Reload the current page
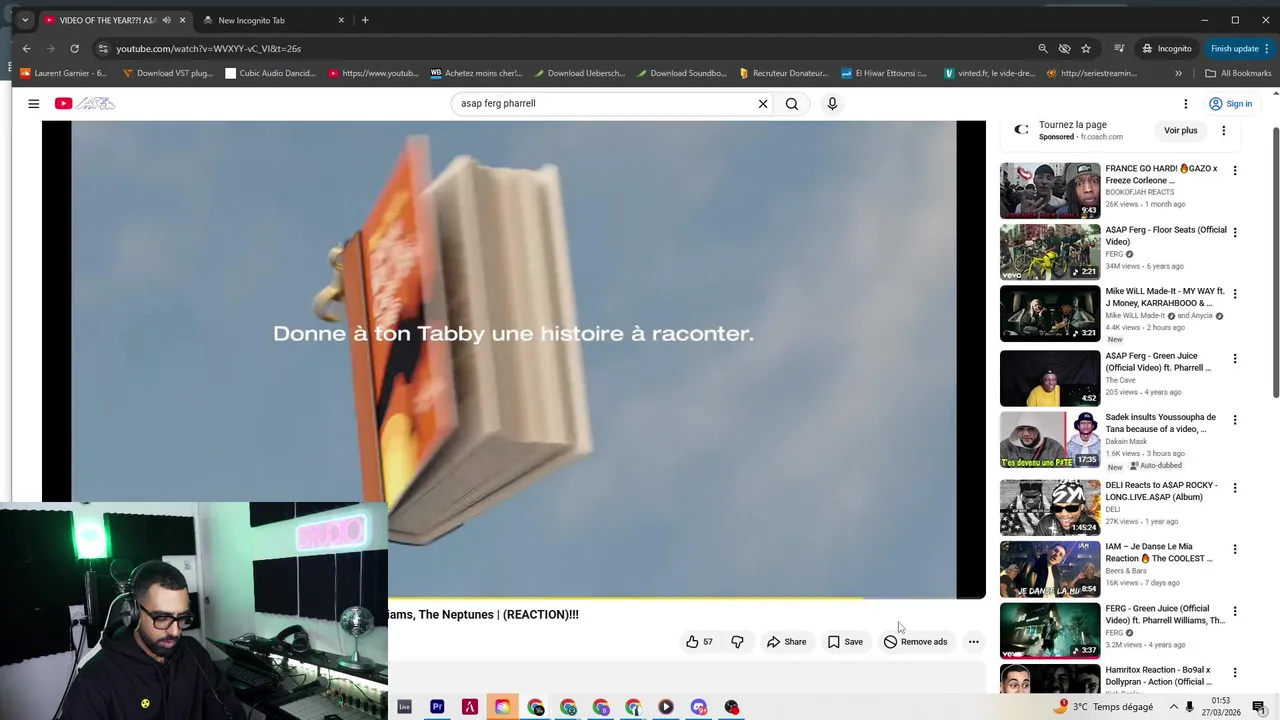Image resolution: width=1280 pixels, height=720 pixels. 74,48
